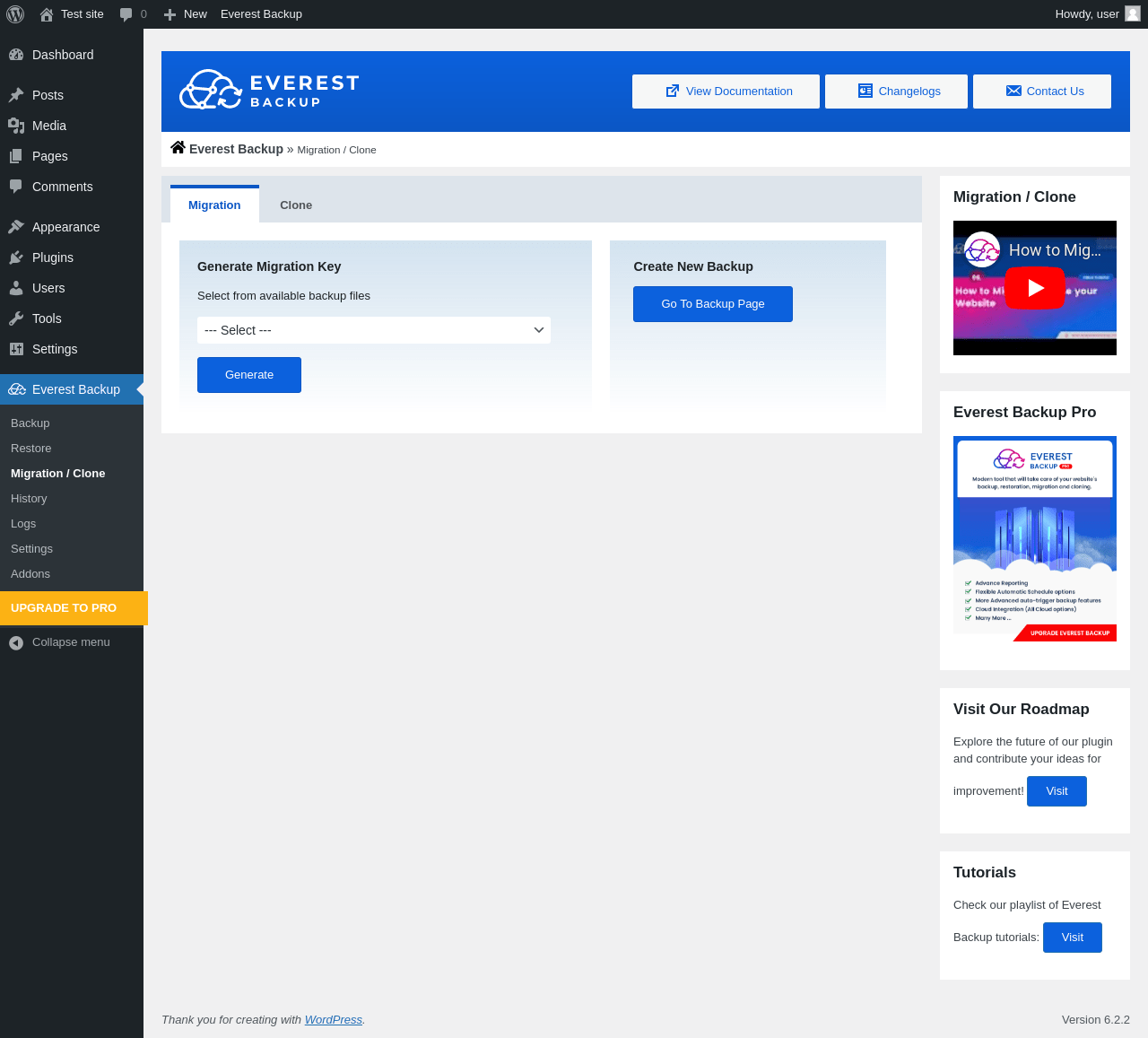Viewport: 1148px width, 1038px height.
Task: Click the Roadmap Visit button
Action: click(x=1057, y=791)
